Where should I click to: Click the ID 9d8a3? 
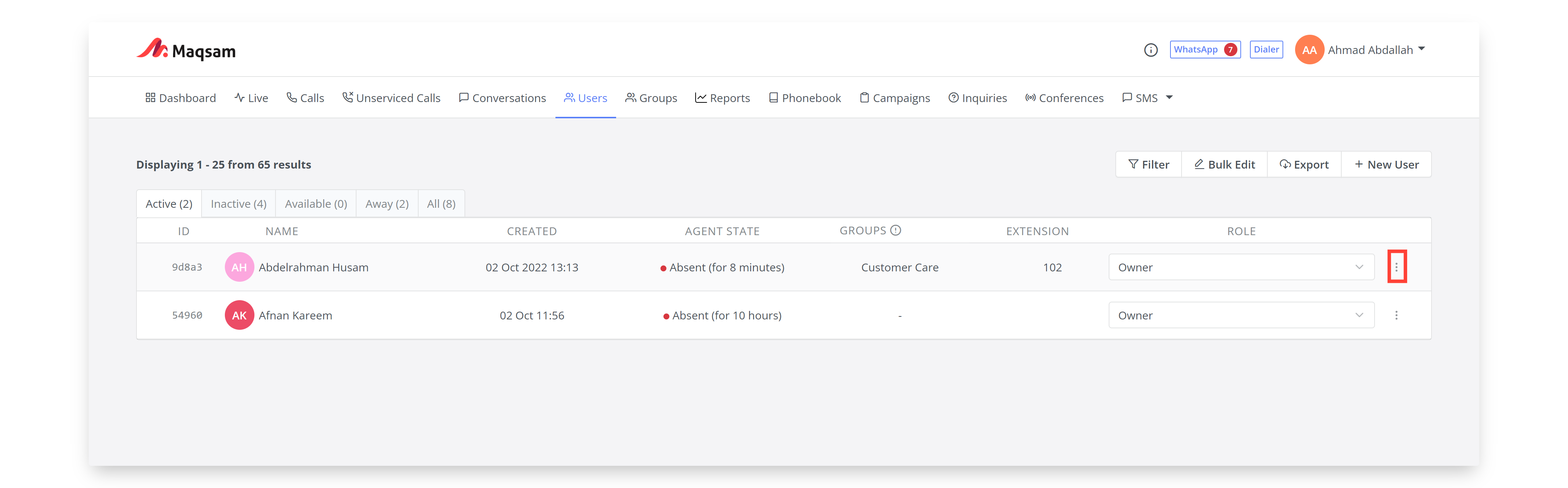pos(187,267)
